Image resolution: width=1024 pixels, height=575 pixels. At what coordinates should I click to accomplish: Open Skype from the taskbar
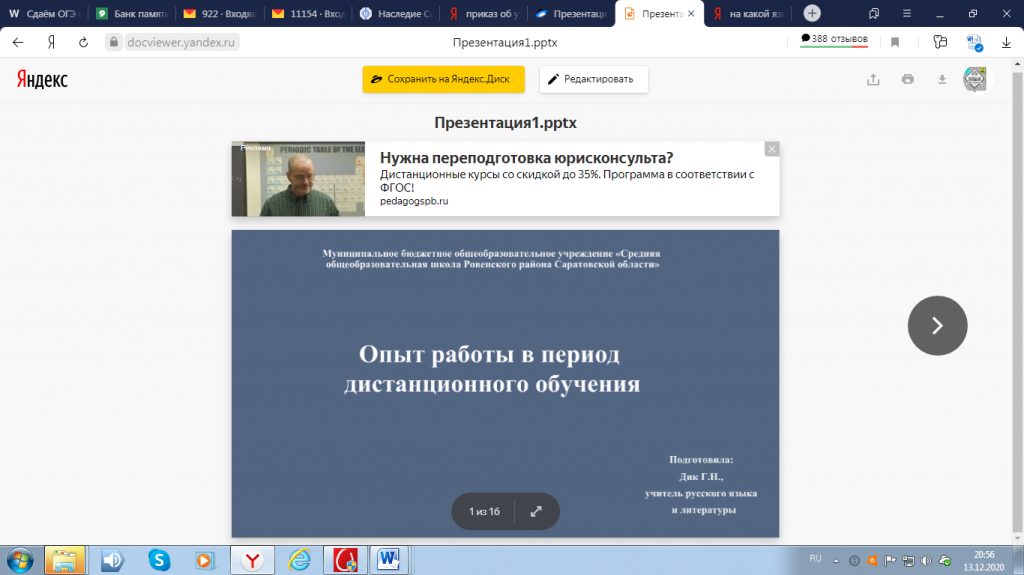(x=159, y=560)
